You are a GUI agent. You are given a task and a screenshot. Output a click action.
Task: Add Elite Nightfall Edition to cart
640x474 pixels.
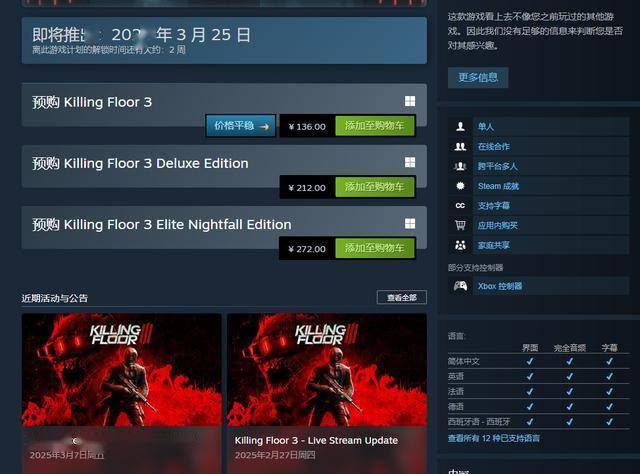(375, 248)
